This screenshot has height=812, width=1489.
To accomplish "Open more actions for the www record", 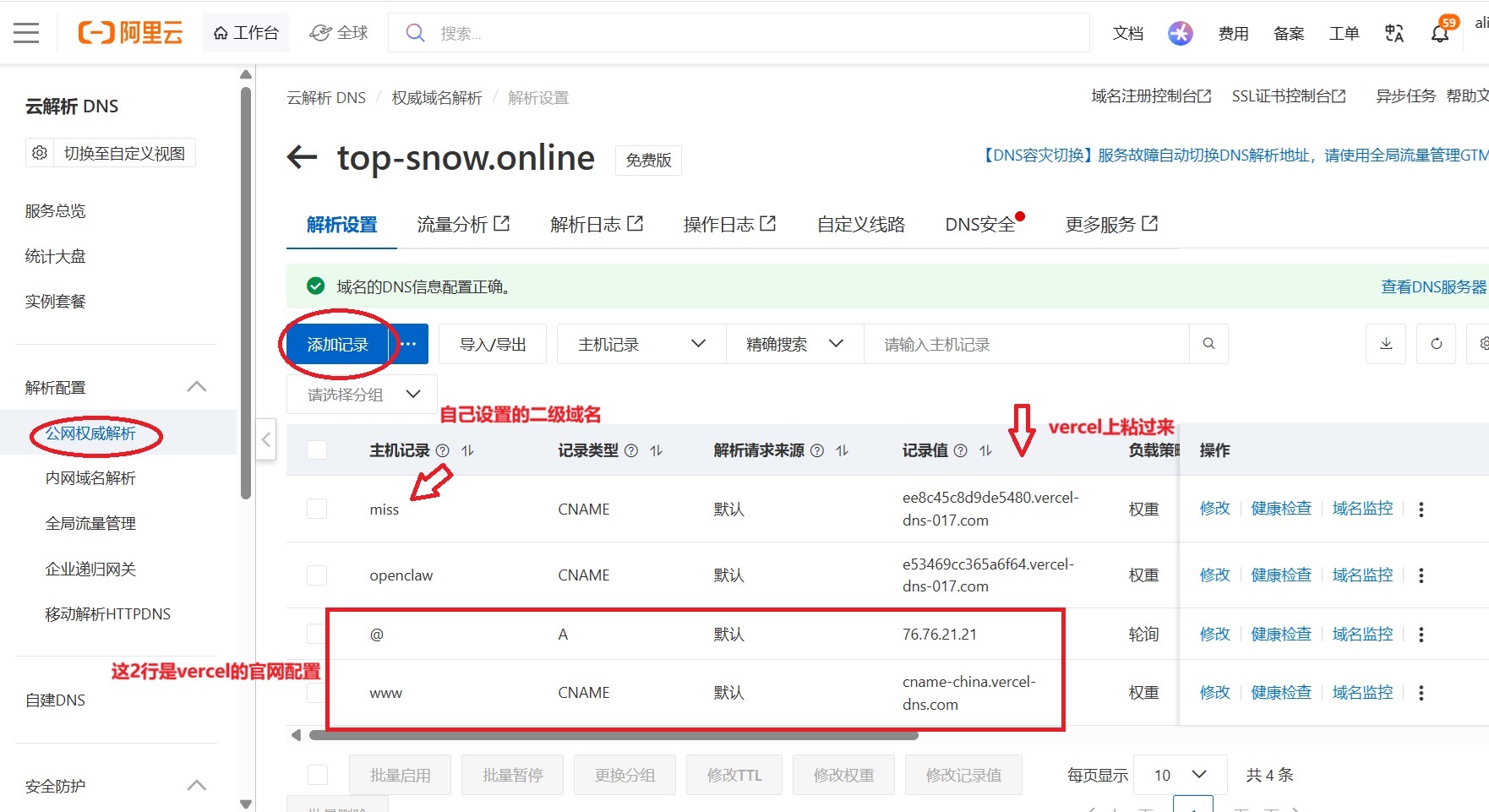I will click(x=1421, y=693).
